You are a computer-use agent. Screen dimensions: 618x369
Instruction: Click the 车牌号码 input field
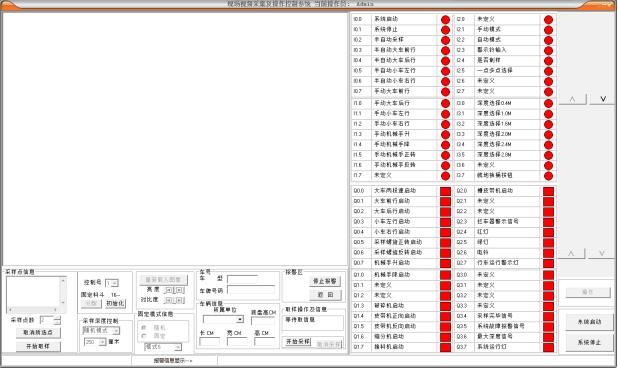pyautogui.click(x=251, y=290)
